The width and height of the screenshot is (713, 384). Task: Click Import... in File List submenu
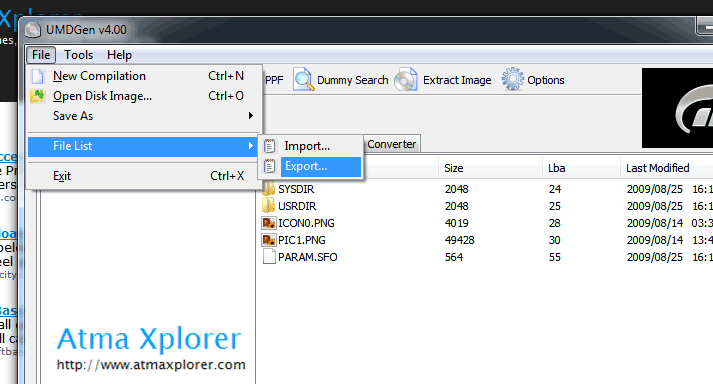click(312, 146)
